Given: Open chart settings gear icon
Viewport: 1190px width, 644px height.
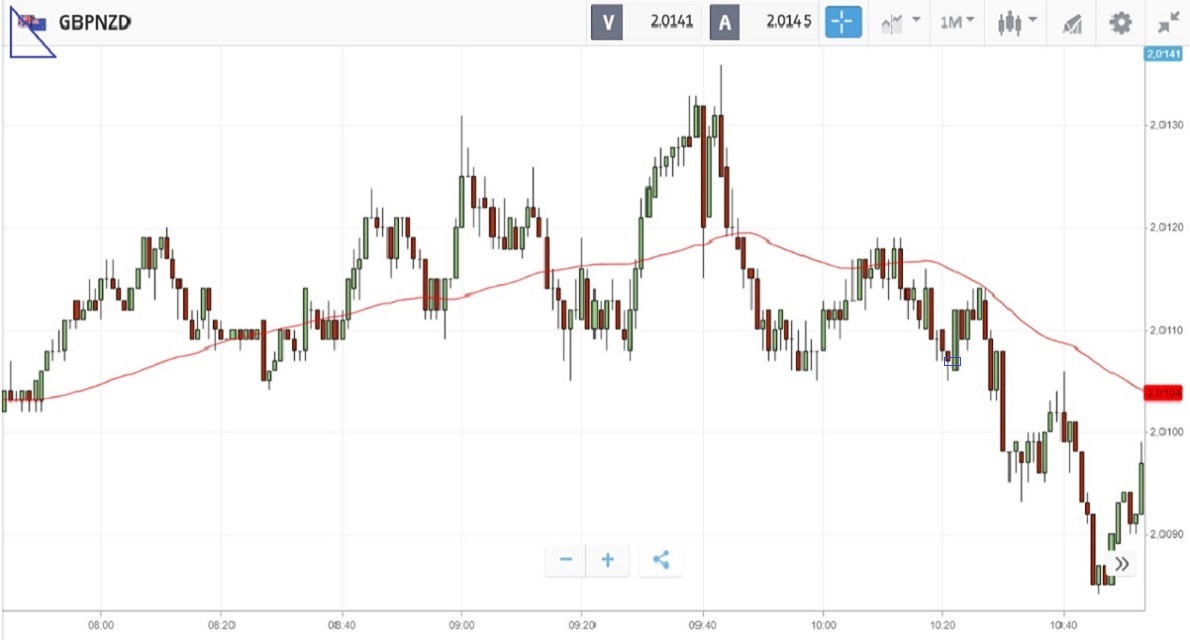Looking at the screenshot, I should 1120,23.
